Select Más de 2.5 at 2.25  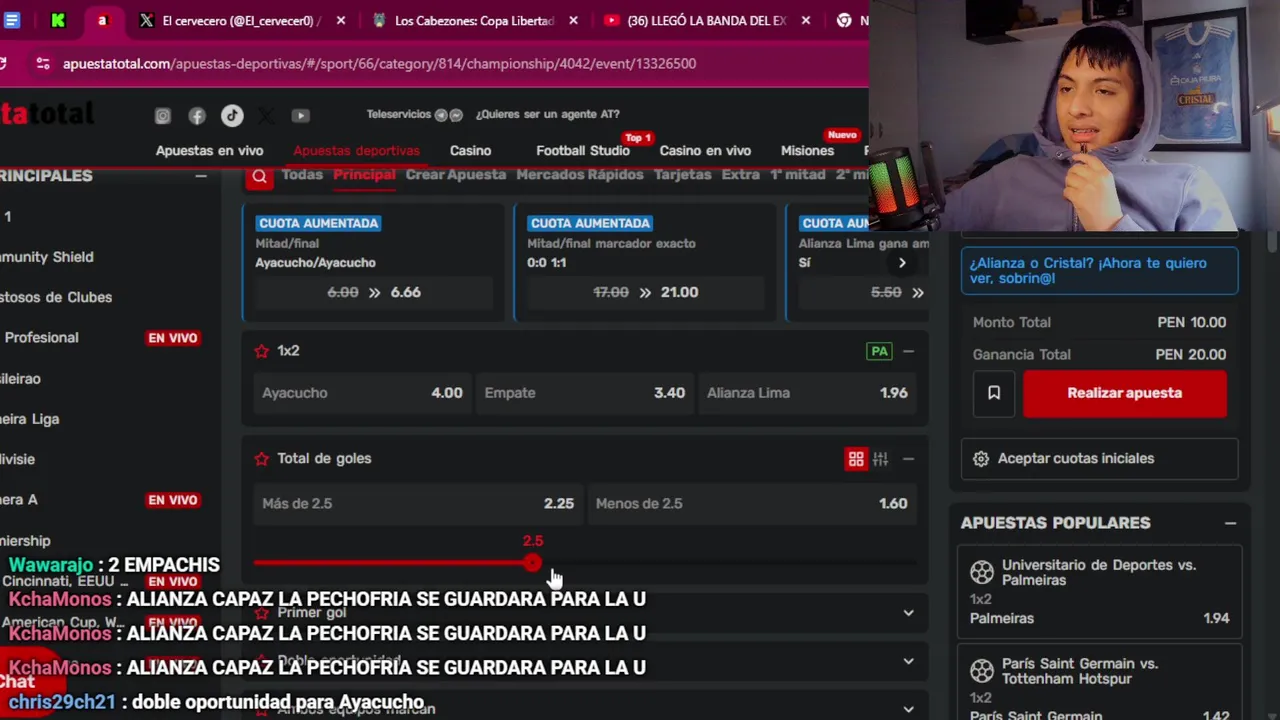coord(418,503)
